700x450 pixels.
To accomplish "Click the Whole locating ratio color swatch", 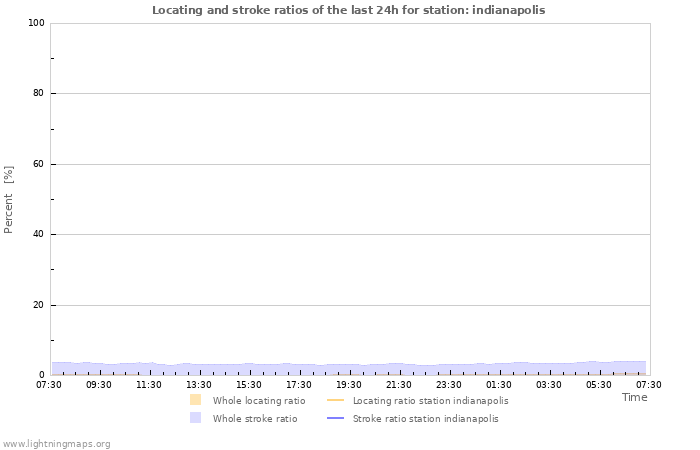I will [x=196, y=400].
